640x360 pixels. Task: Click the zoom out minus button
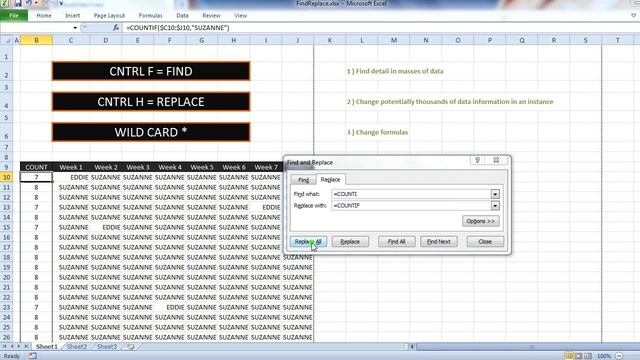point(619,356)
